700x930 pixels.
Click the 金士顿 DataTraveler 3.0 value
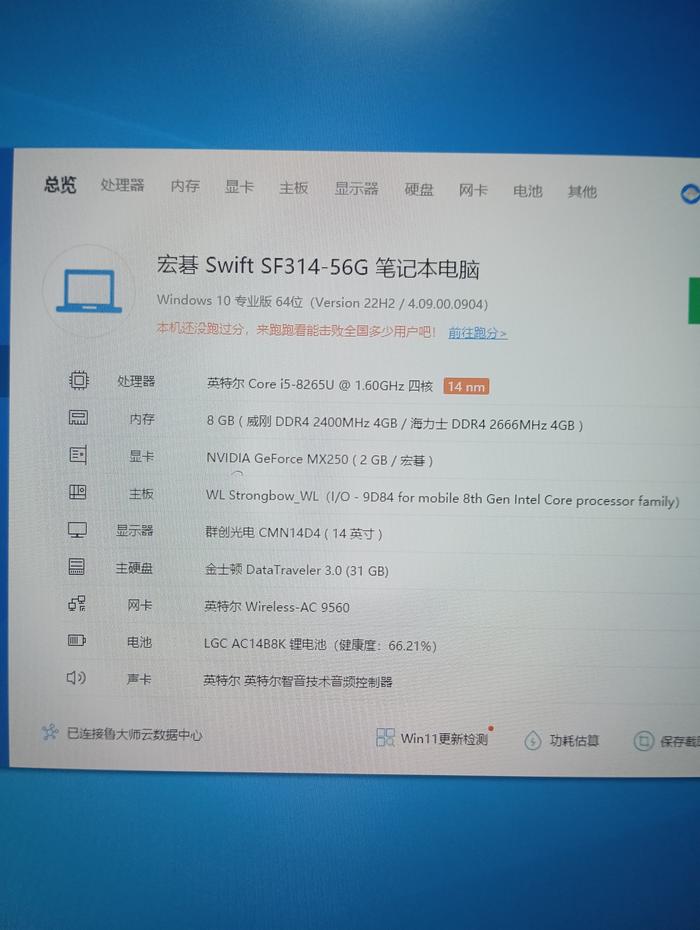coord(297,570)
